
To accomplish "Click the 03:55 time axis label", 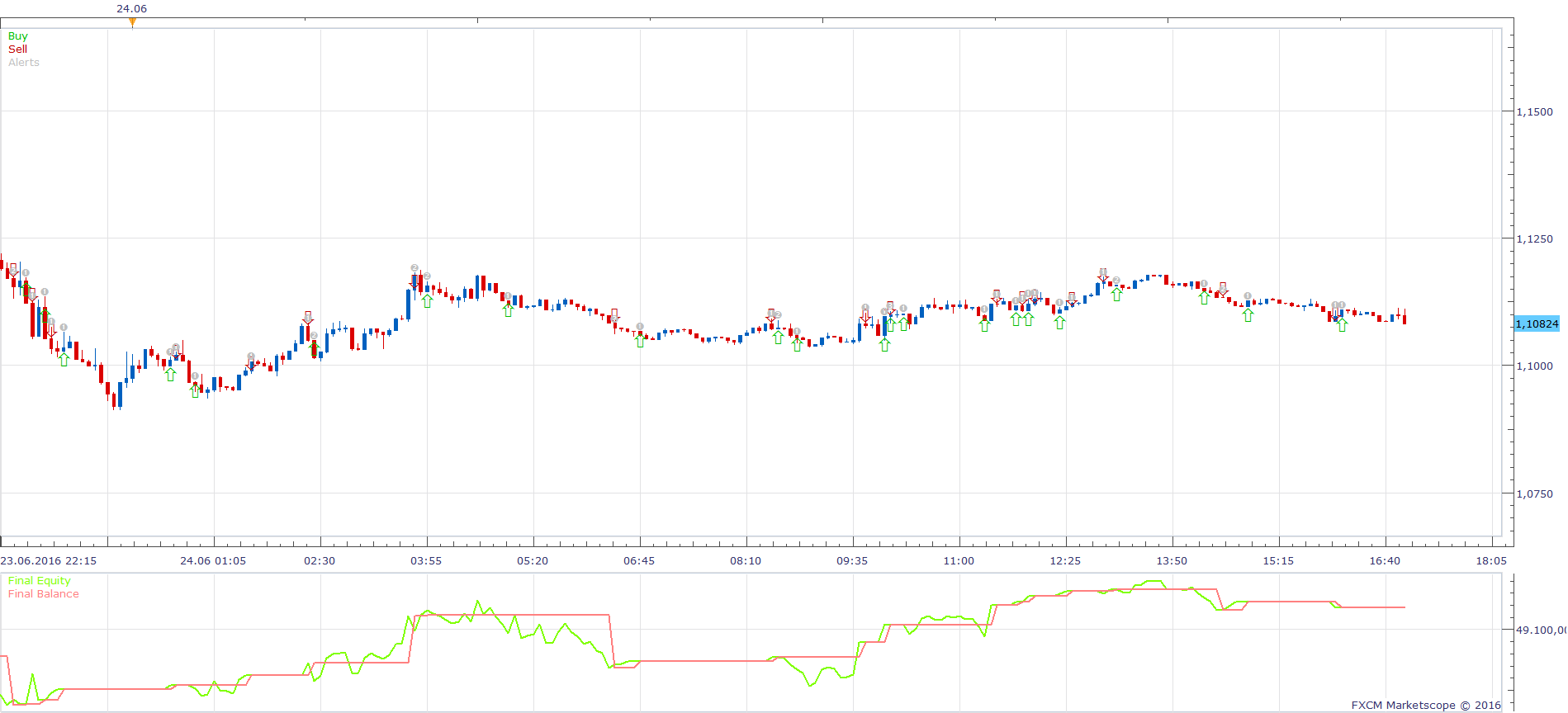I will point(426,560).
